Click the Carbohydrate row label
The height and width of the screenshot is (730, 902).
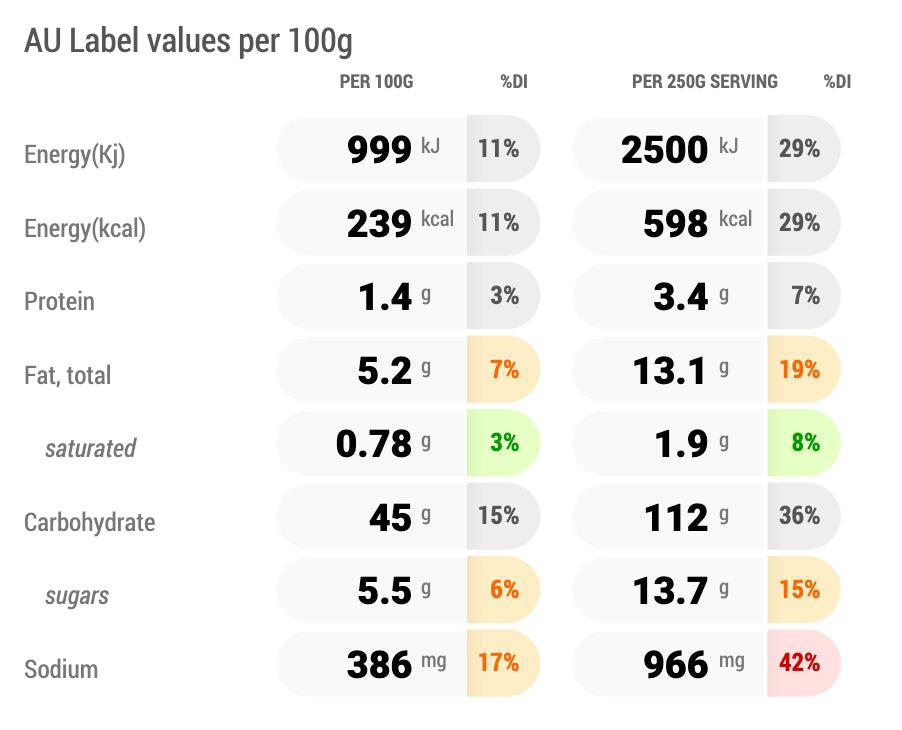click(x=89, y=523)
